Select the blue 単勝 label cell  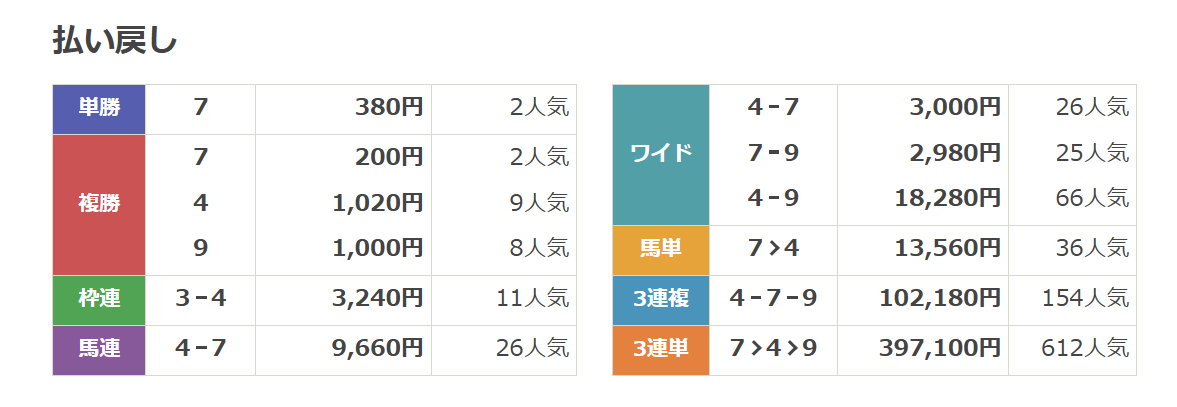pos(99,108)
